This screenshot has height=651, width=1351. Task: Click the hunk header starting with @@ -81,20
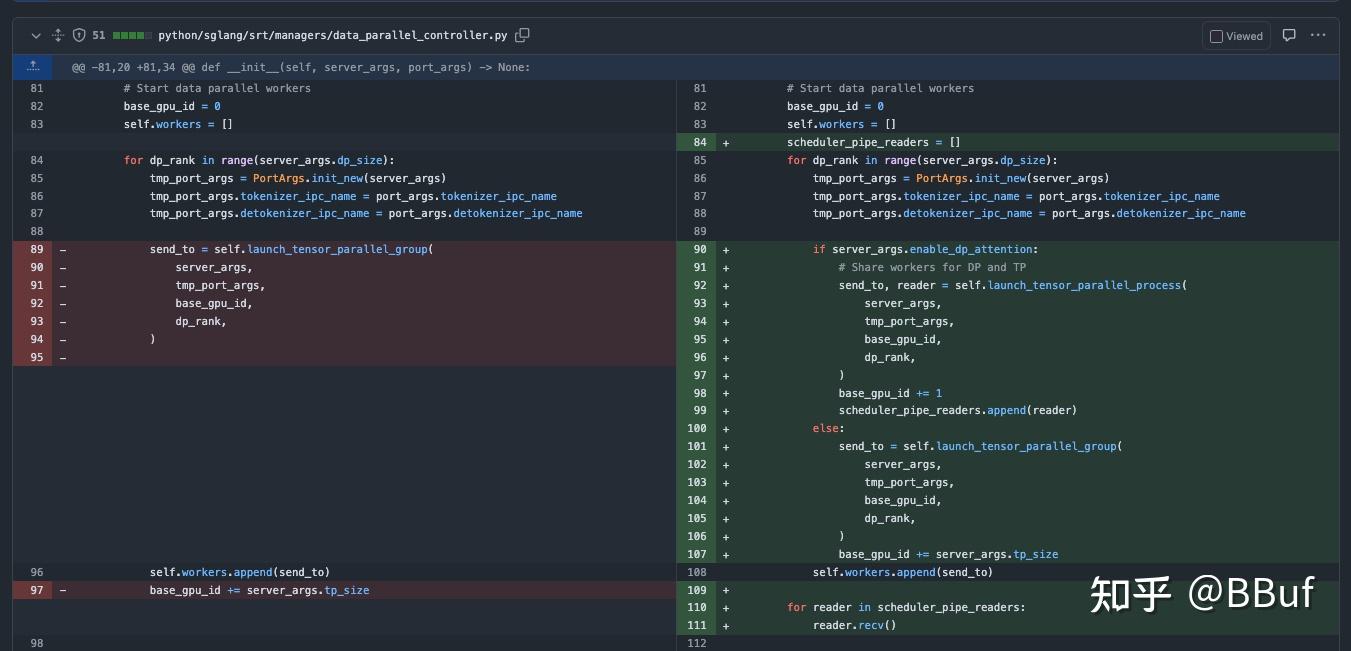300,68
